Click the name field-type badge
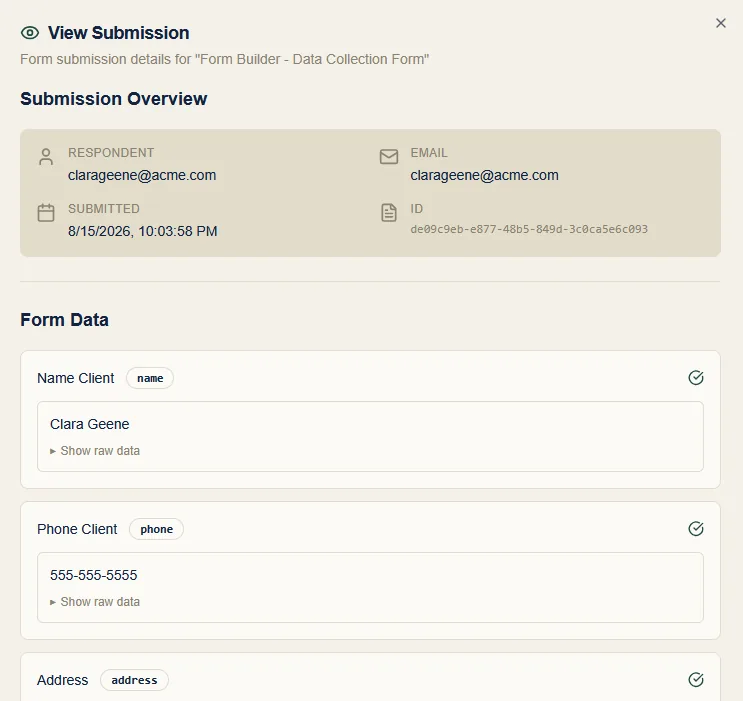Viewport: 743px width, 701px height. 150,378
